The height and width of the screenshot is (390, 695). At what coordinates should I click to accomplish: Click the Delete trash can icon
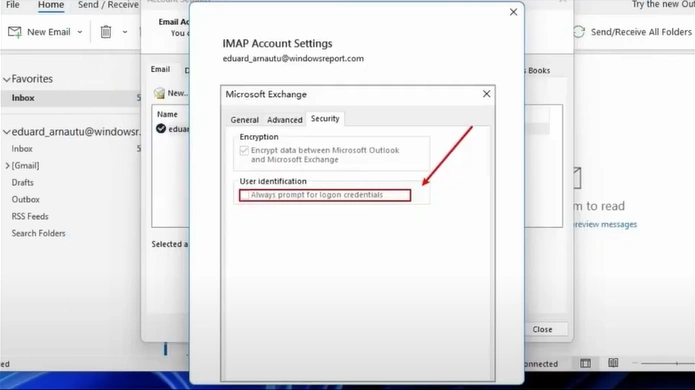pos(106,32)
